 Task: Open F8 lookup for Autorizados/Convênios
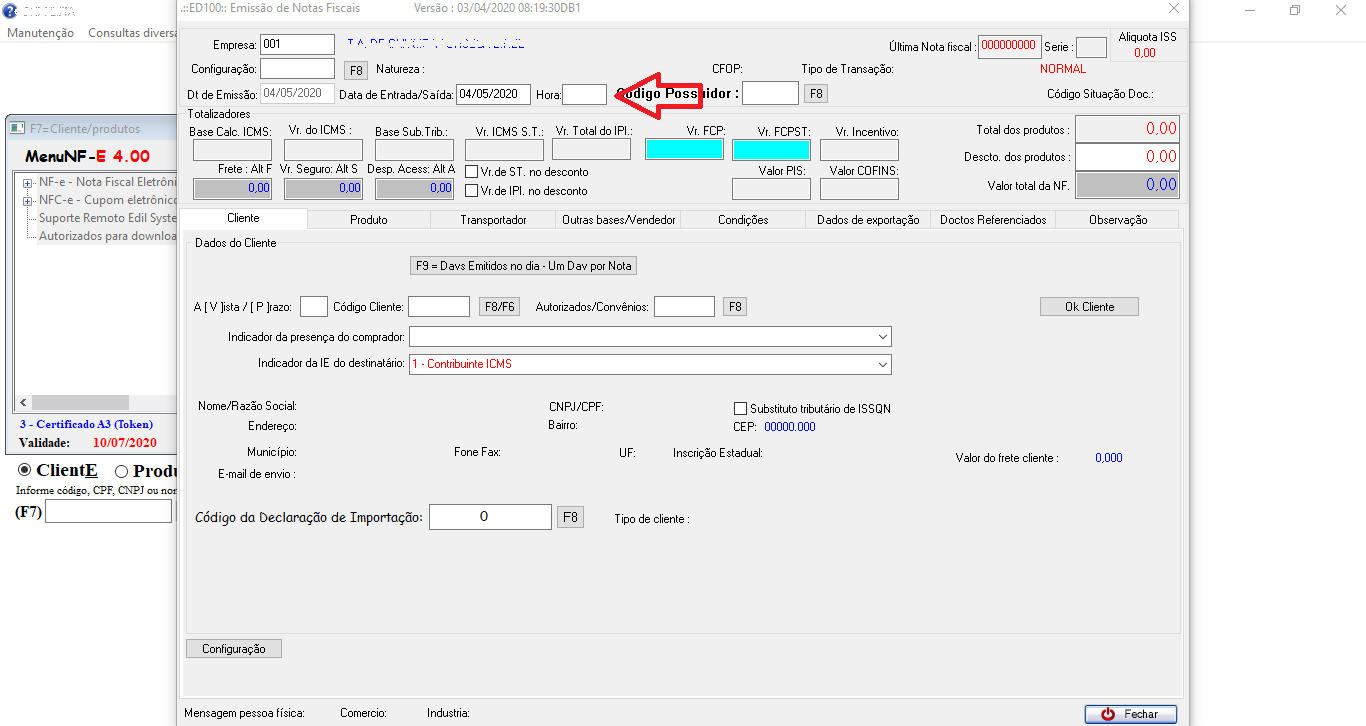pos(735,307)
